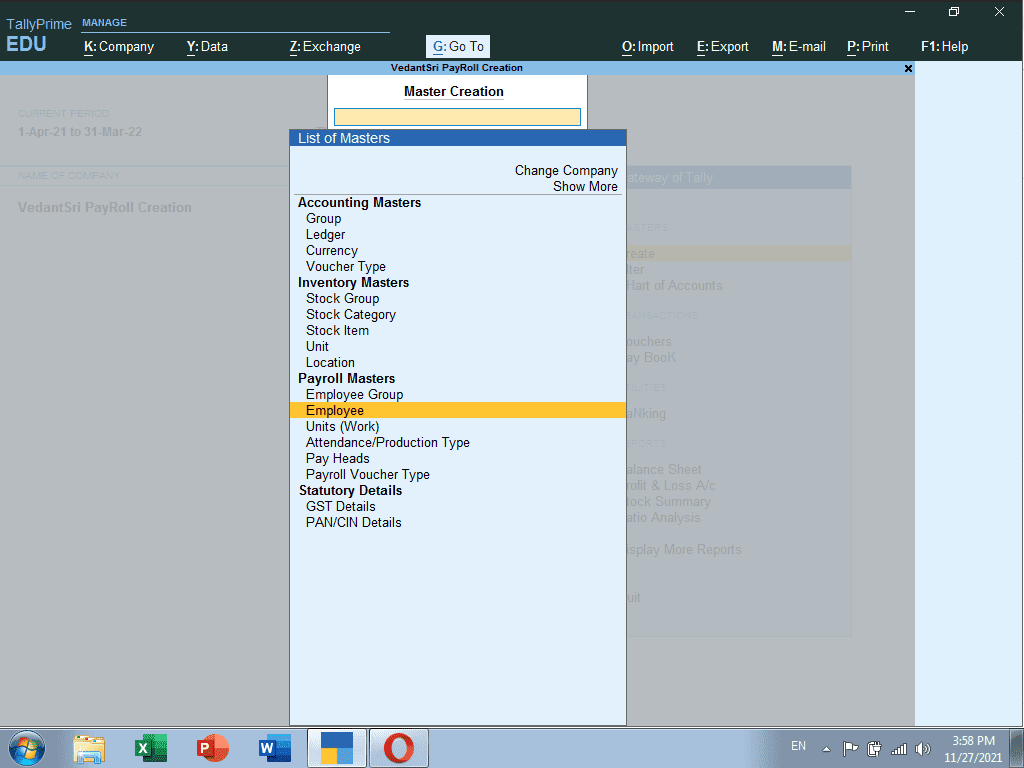Image resolution: width=1024 pixels, height=768 pixels.
Task: Open the E: Export menu
Action: (x=722, y=46)
